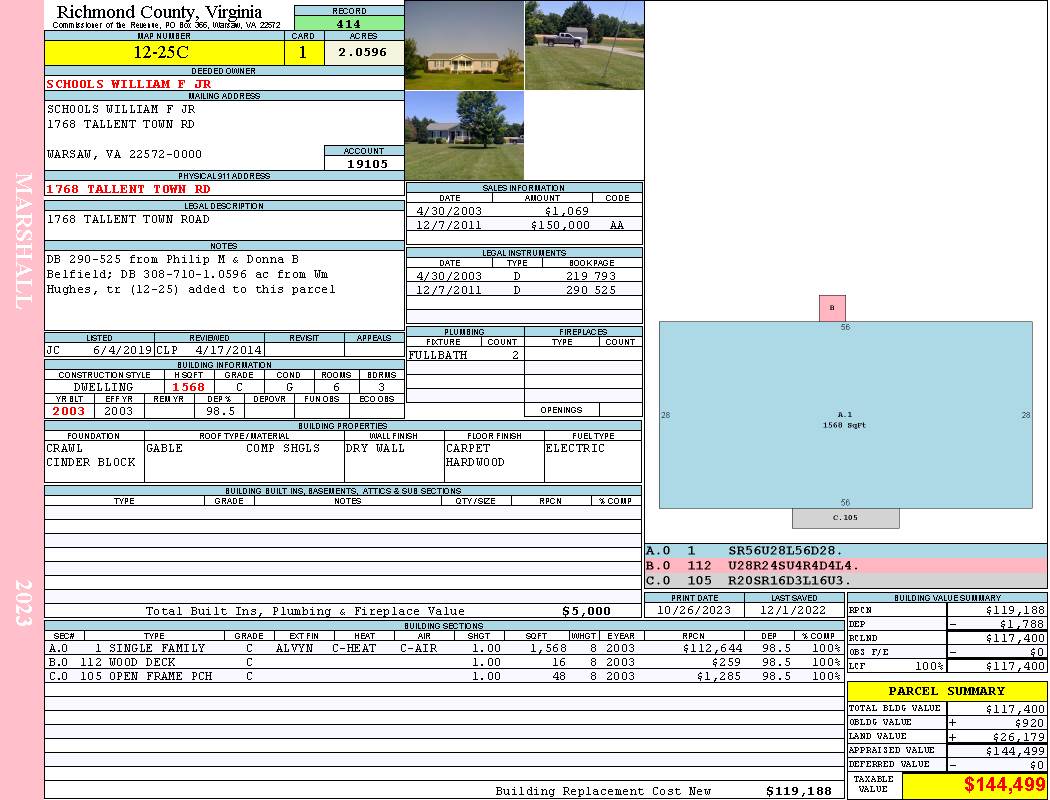Select the yellow map number 12-25C field

point(163,53)
